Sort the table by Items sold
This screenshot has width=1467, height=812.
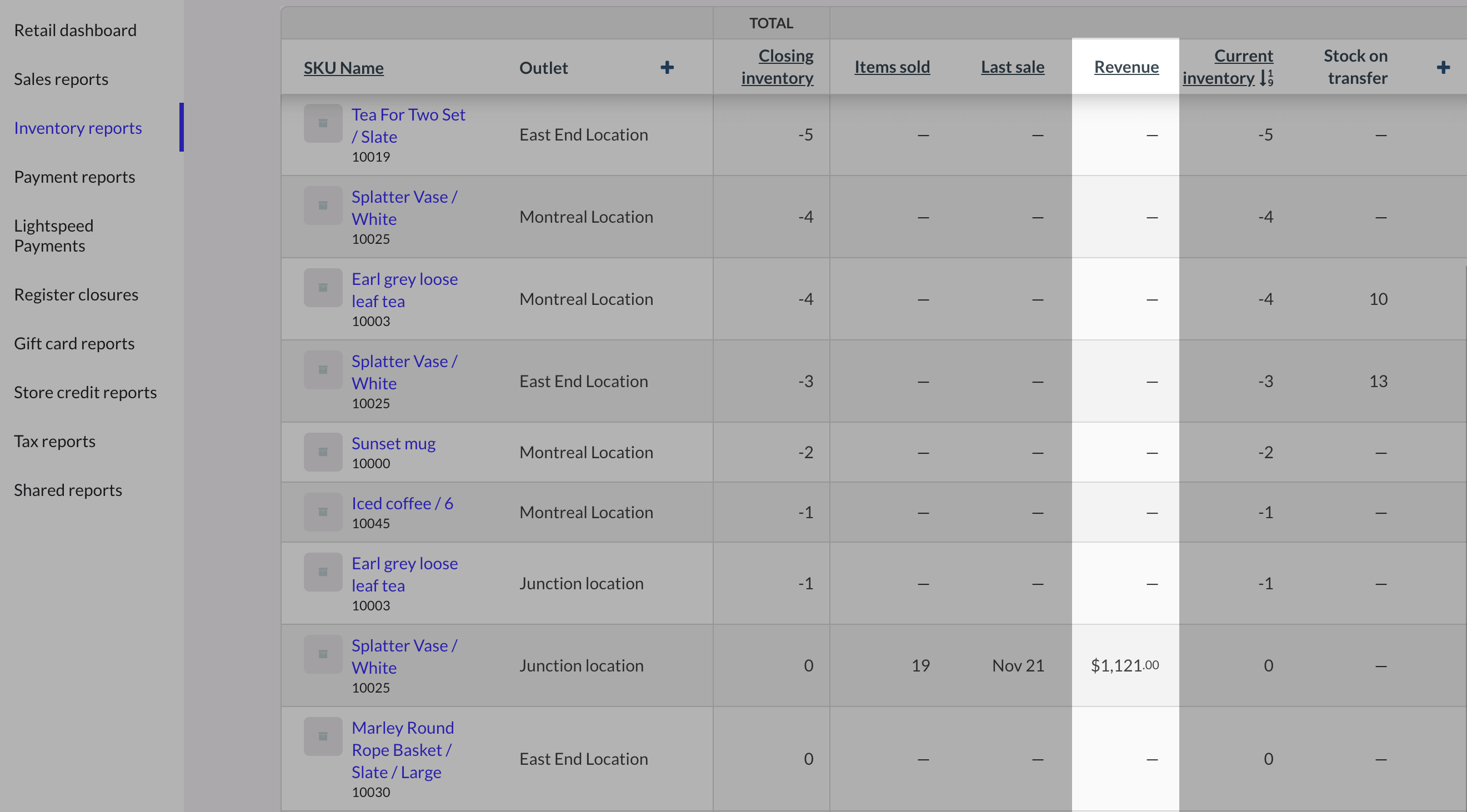[892, 67]
